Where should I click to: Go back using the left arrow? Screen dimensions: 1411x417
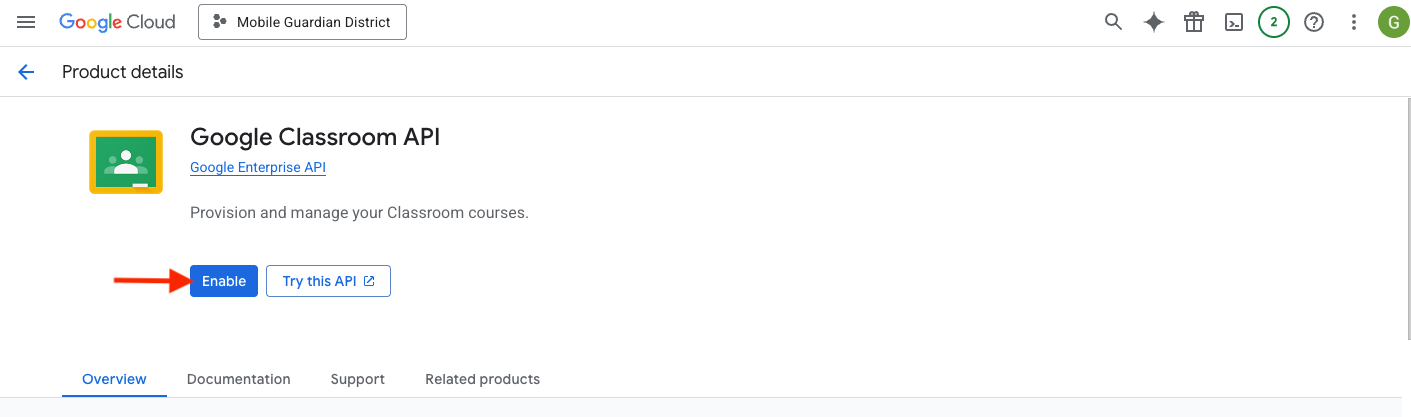(26, 72)
